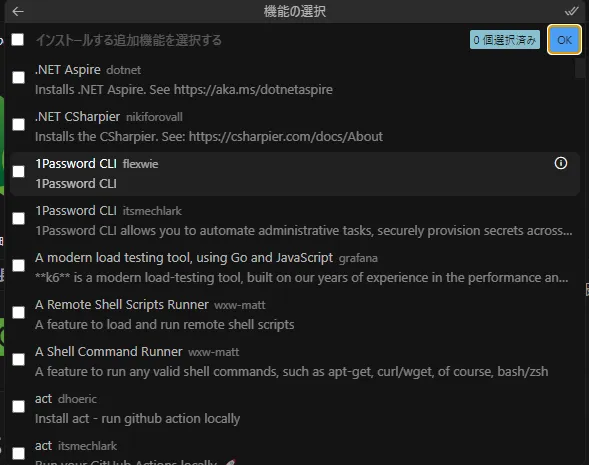The image size is (589, 465).
Task: Check the act dhoeric checkbox
Action: coord(18,407)
